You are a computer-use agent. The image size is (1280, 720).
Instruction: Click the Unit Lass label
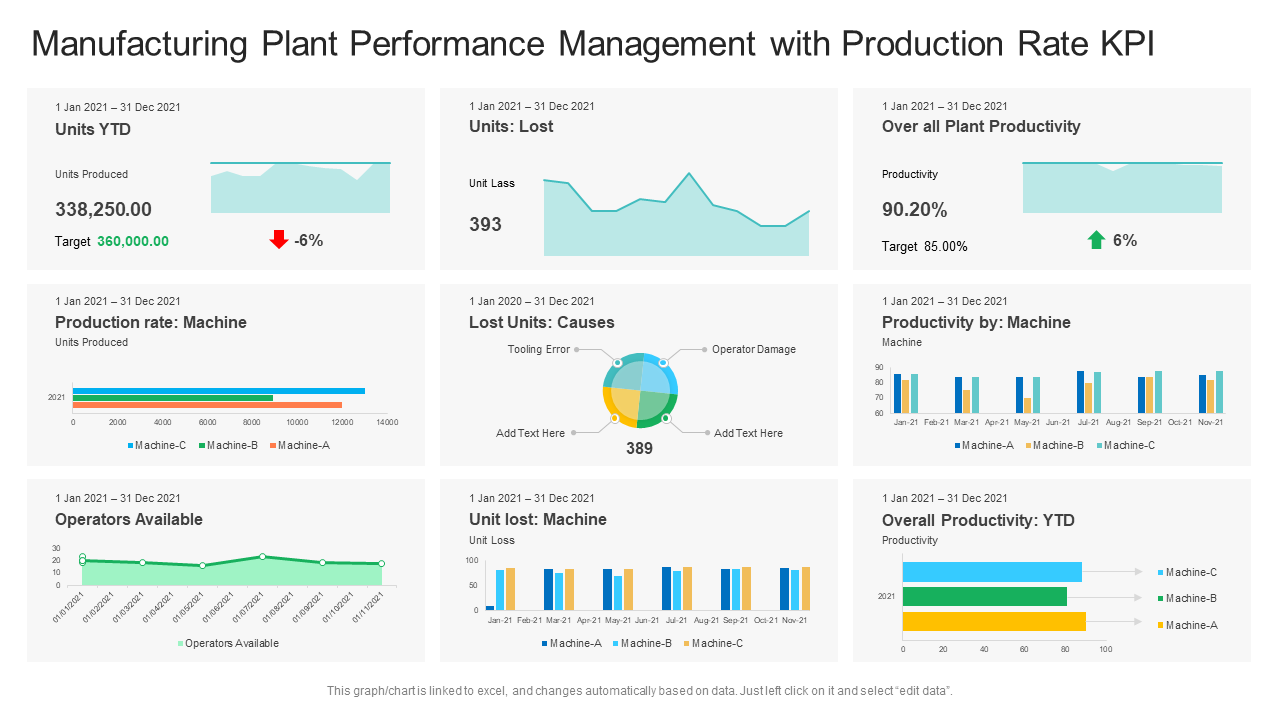click(x=492, y=183)
